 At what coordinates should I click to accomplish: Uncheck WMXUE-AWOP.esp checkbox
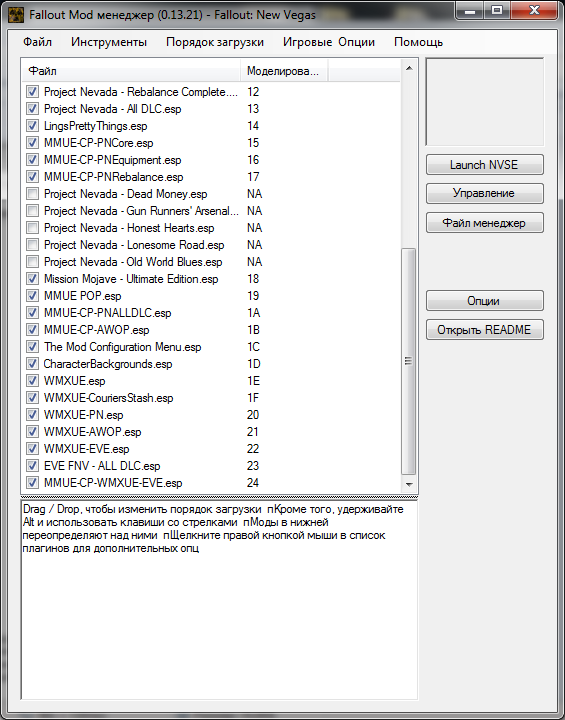(32, 432)
